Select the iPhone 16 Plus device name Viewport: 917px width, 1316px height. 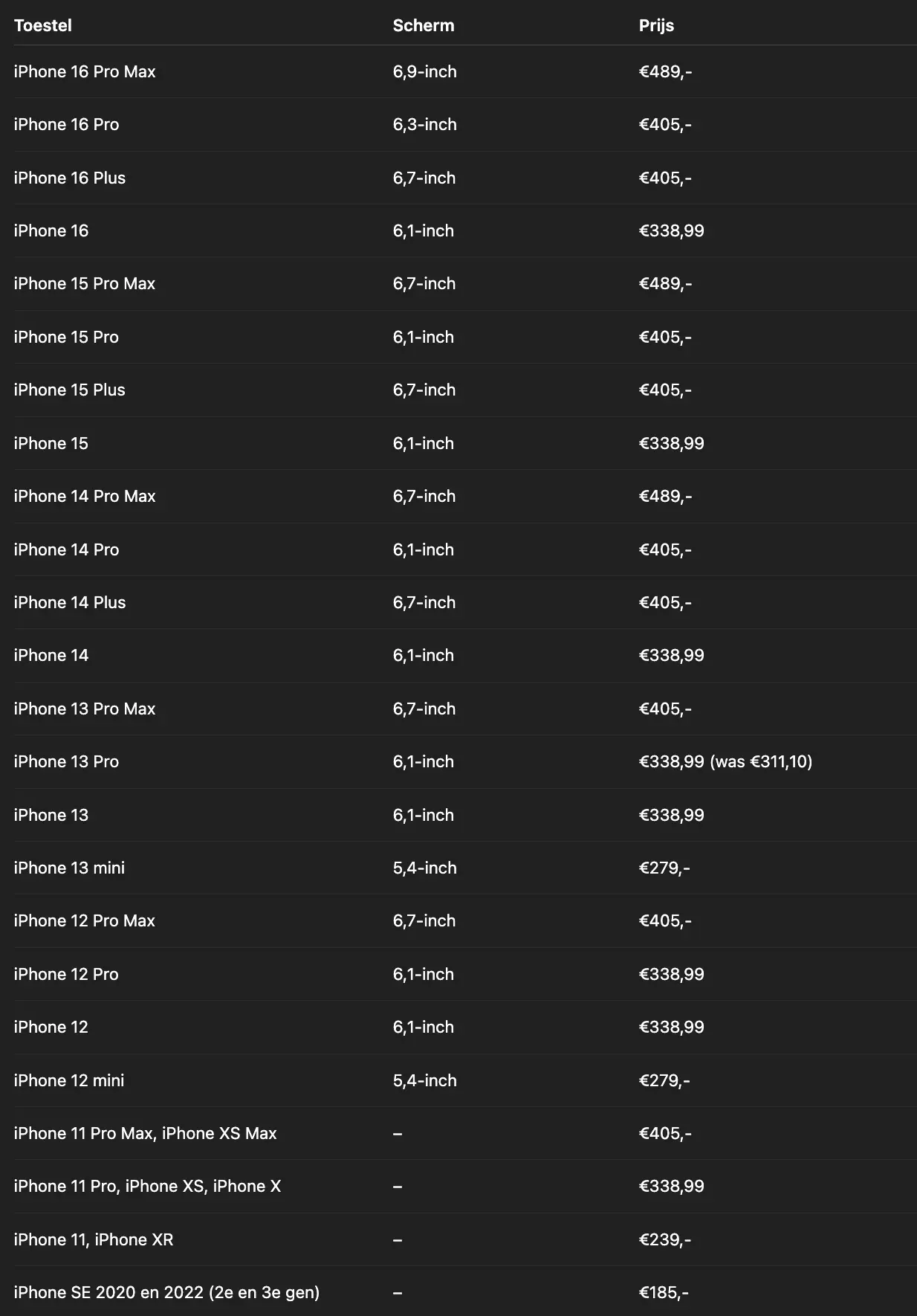[70, 178]
